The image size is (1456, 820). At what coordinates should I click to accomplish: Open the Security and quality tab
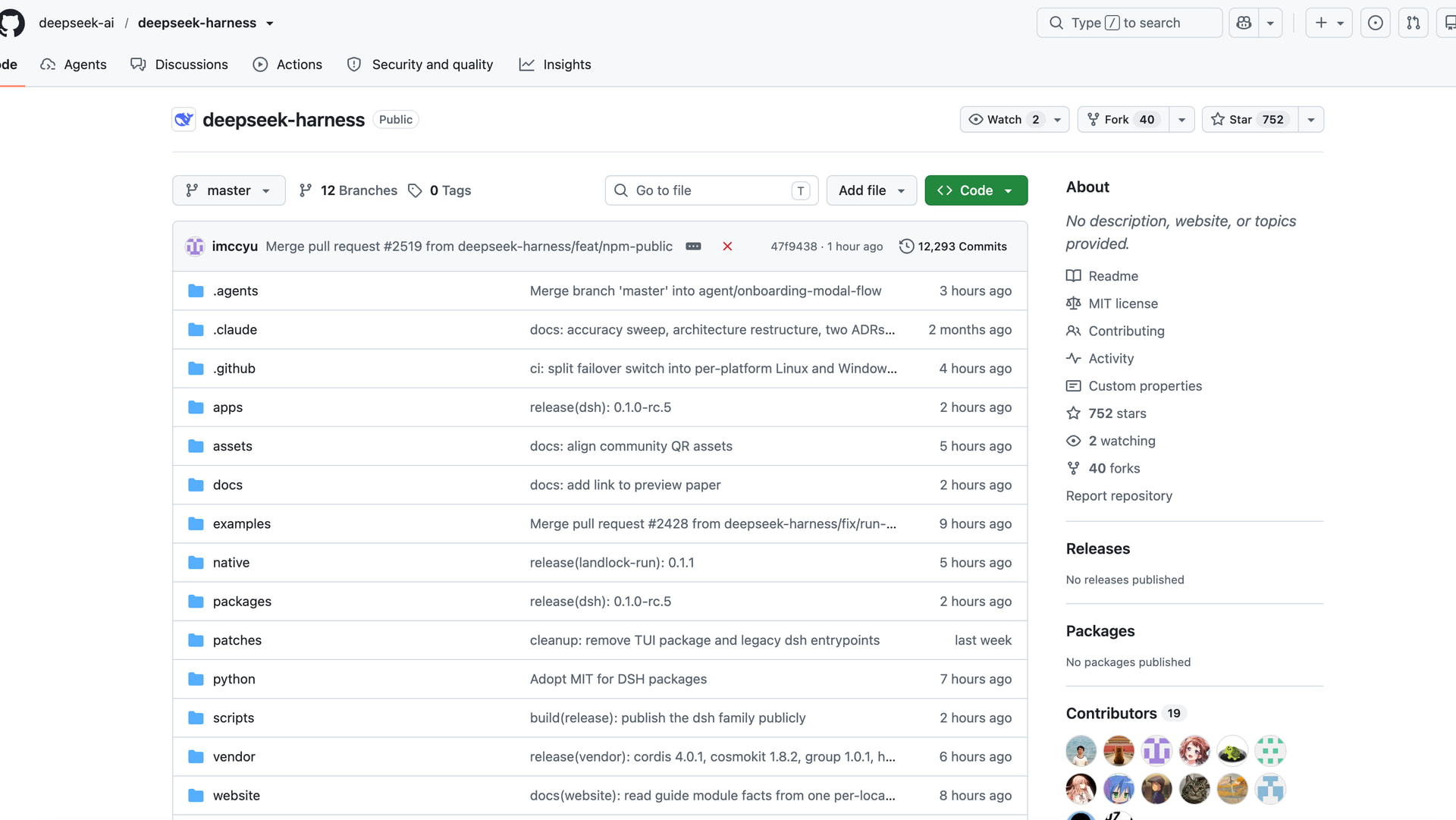coord(420,64)
